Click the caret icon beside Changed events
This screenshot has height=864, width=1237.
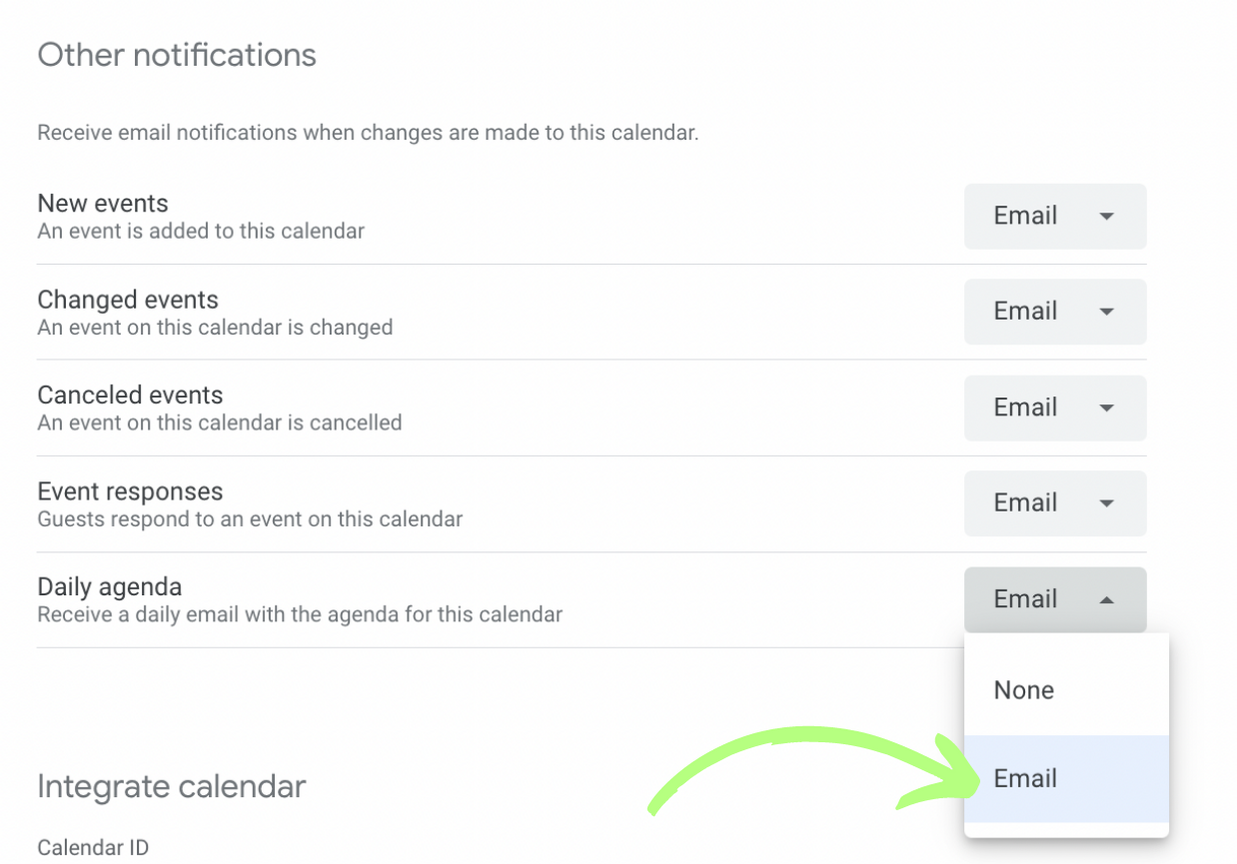1106,312
